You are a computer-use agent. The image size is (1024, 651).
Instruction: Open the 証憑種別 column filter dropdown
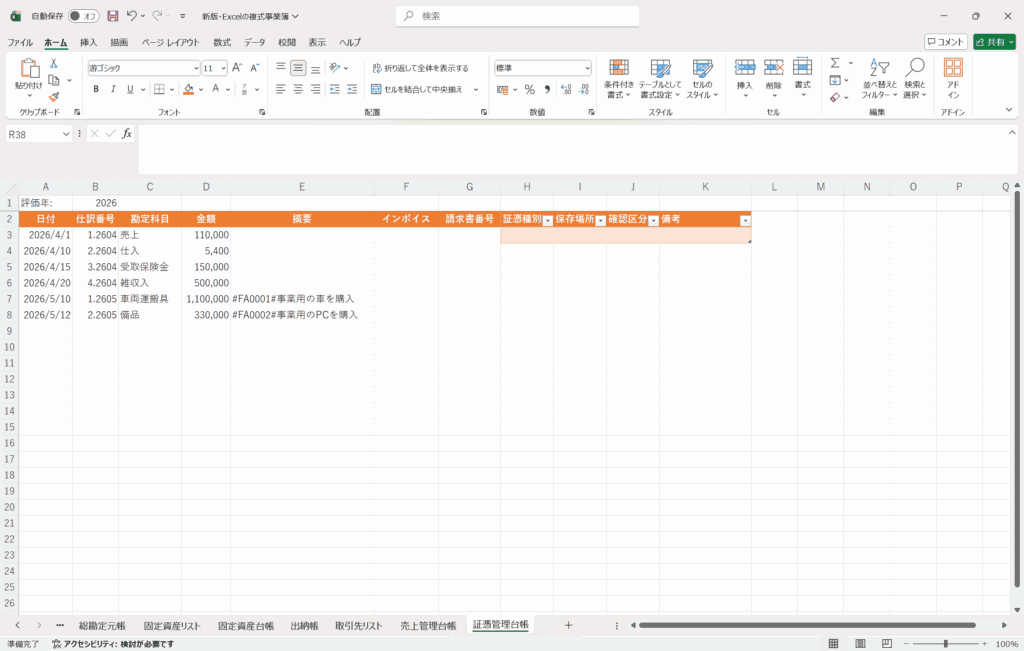click(x=547, y=220)
